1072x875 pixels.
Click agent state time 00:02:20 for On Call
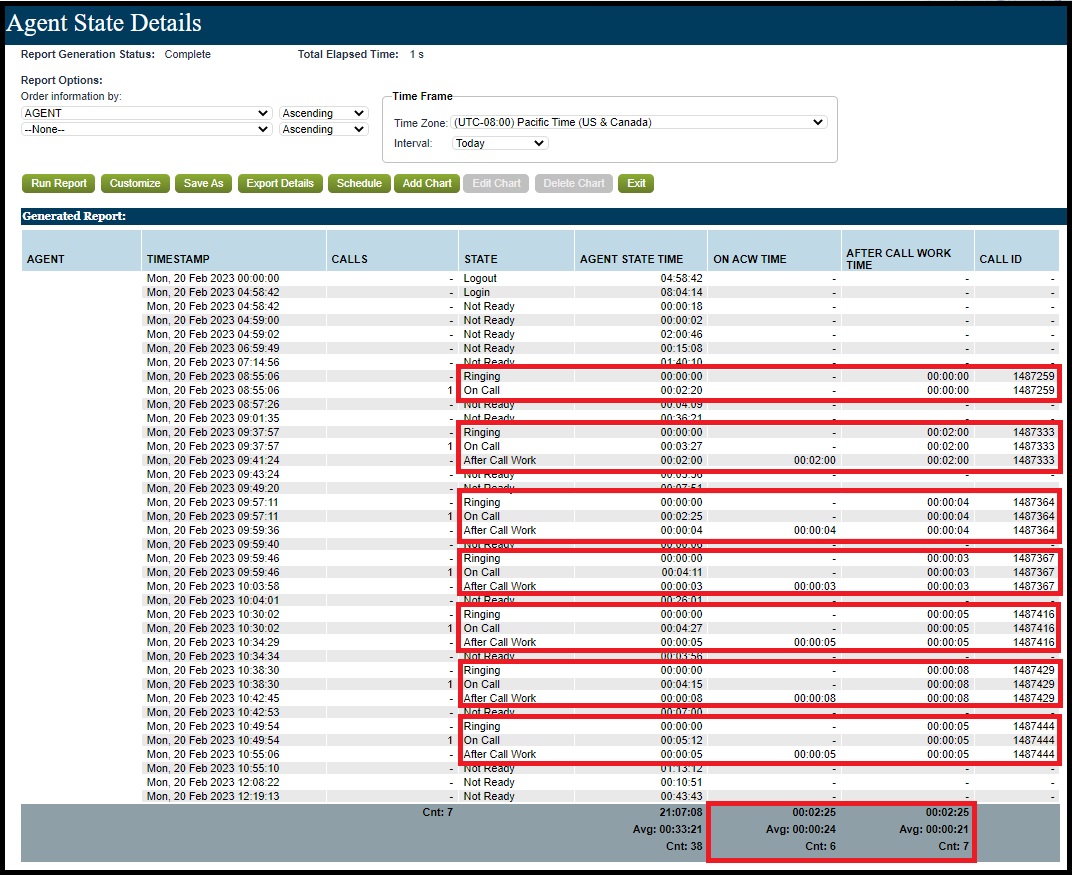681,390
